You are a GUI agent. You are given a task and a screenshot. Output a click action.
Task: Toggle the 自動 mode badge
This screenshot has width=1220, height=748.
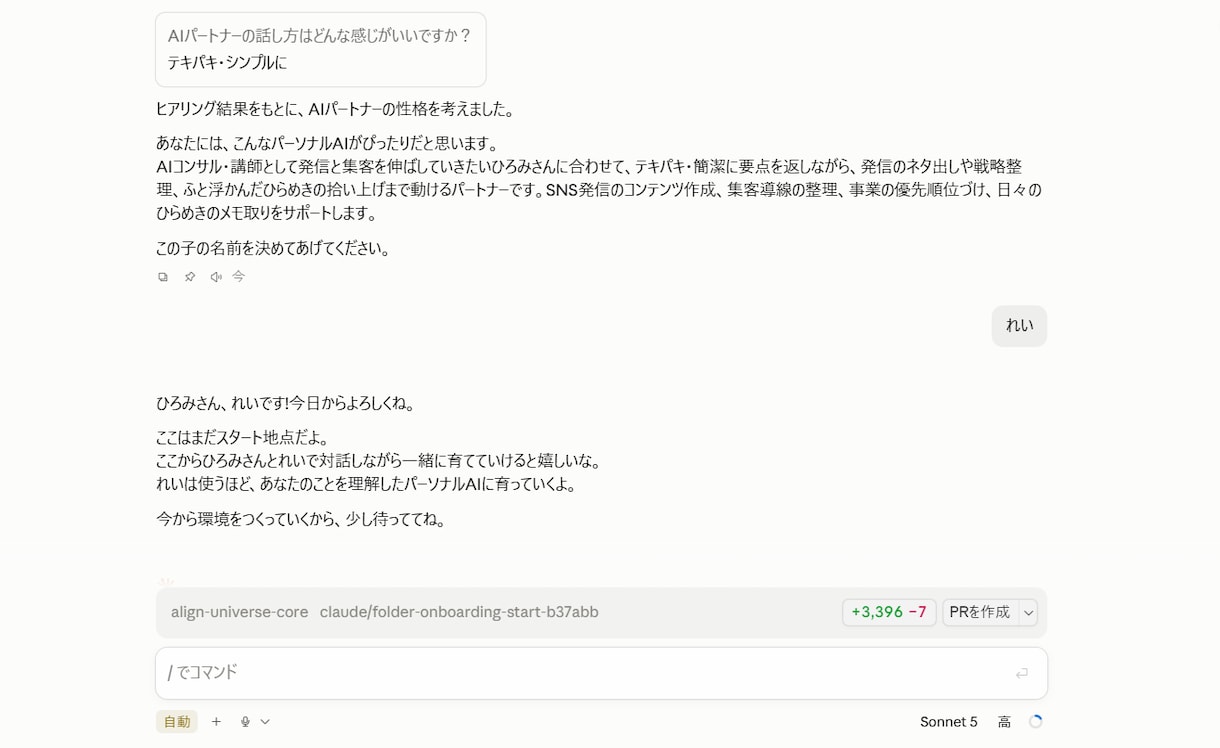coord(177,722)
